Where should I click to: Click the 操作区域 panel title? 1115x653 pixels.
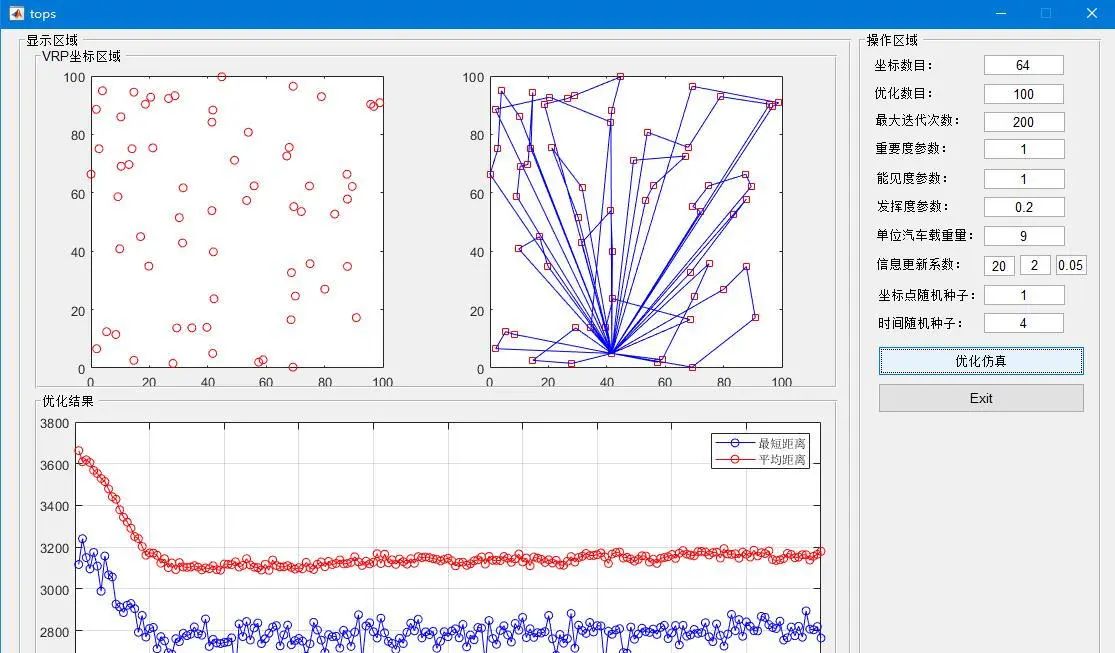click(x=892, y=41)
